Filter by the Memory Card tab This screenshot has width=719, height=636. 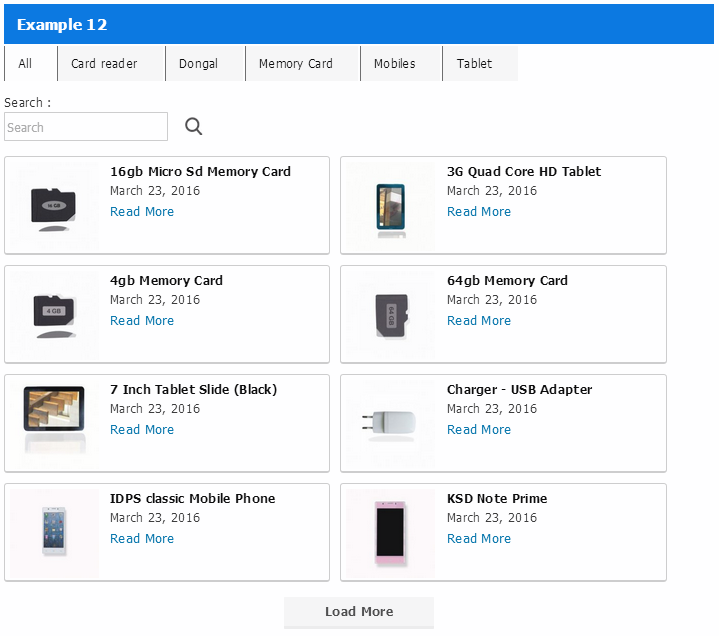coord(295,63)
